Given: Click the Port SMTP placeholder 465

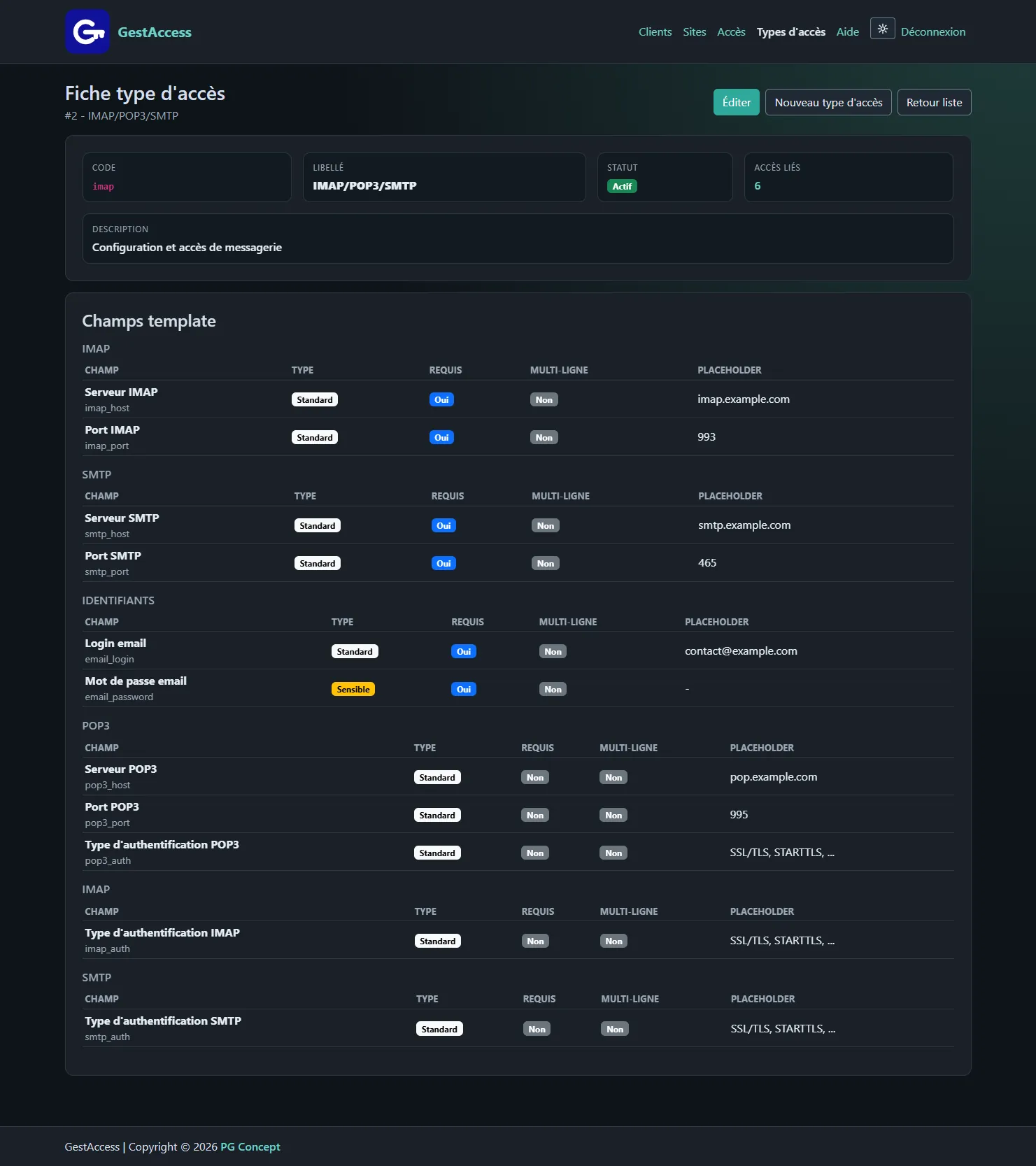Looking at the screenshot, I should (x=707, y=563).
